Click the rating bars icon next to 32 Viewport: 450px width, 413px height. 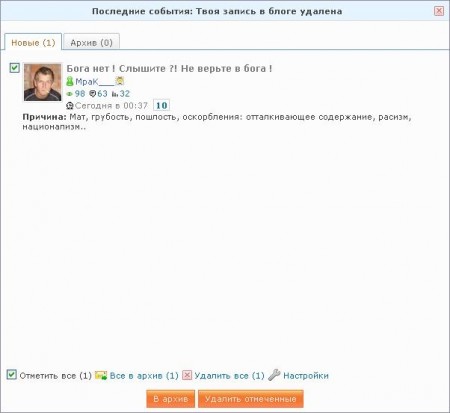pos(115,94)
